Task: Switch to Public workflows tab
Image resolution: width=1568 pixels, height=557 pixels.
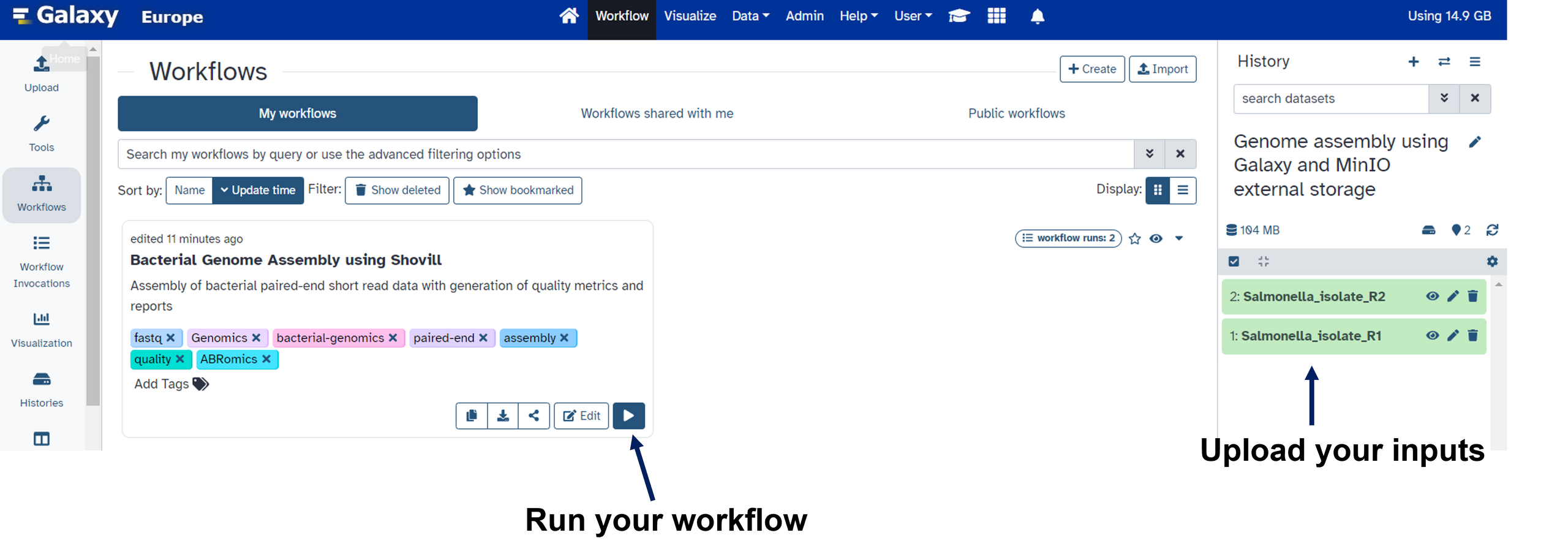Action: click(1016, 113)
